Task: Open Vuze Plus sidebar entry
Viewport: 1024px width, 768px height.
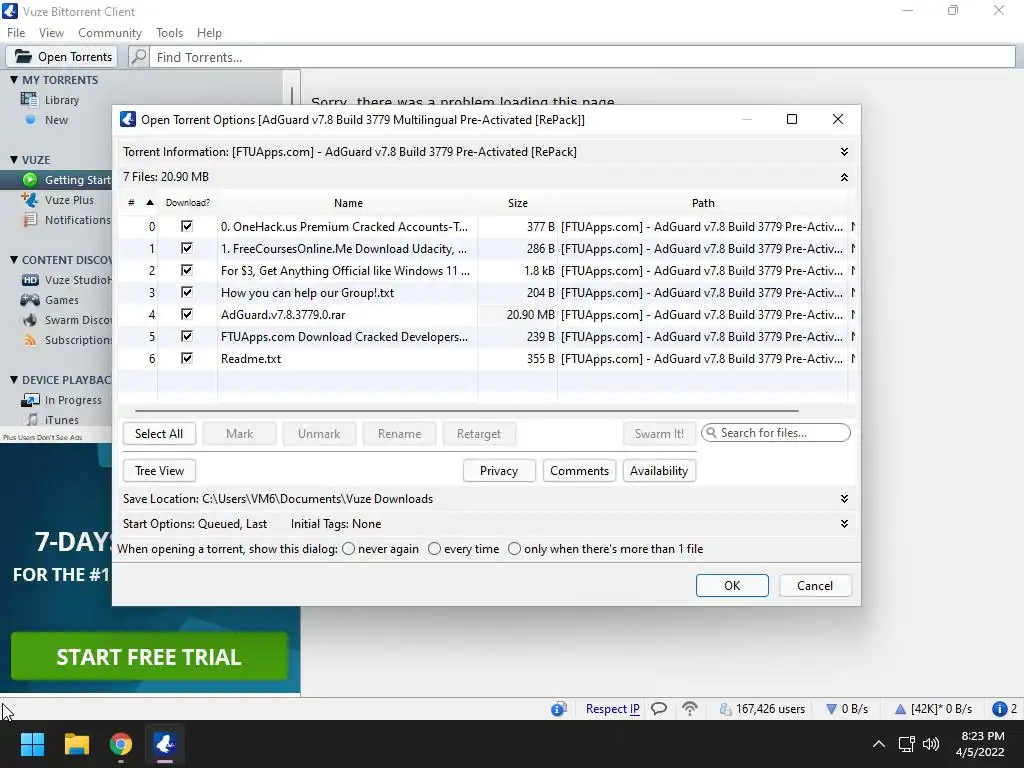Action: [57, 200]
